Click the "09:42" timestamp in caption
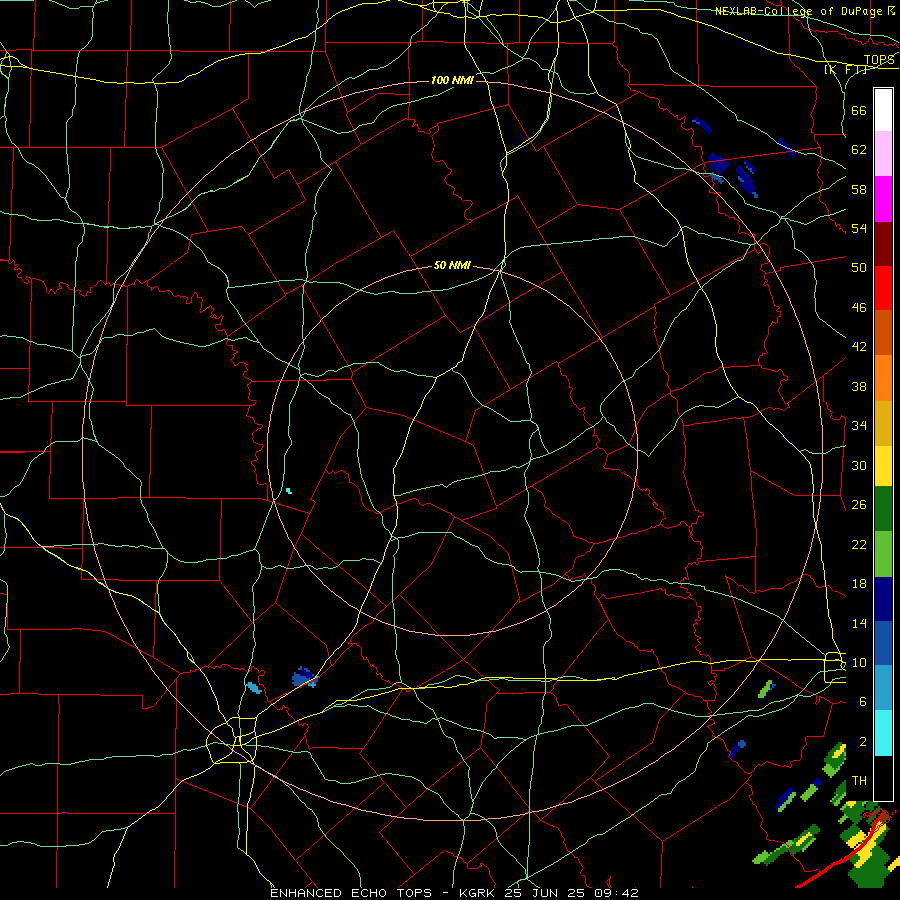 [x=617, y=893]
